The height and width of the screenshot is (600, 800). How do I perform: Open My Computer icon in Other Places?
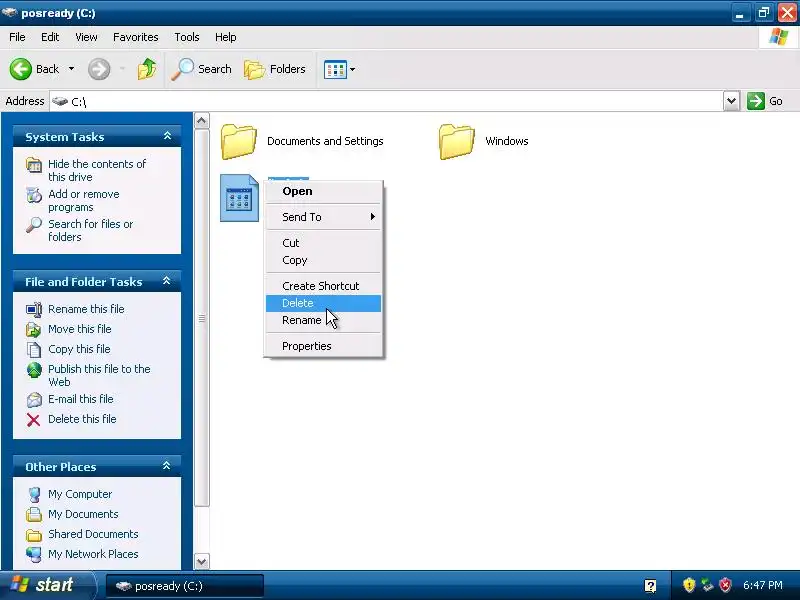(34, 494)
